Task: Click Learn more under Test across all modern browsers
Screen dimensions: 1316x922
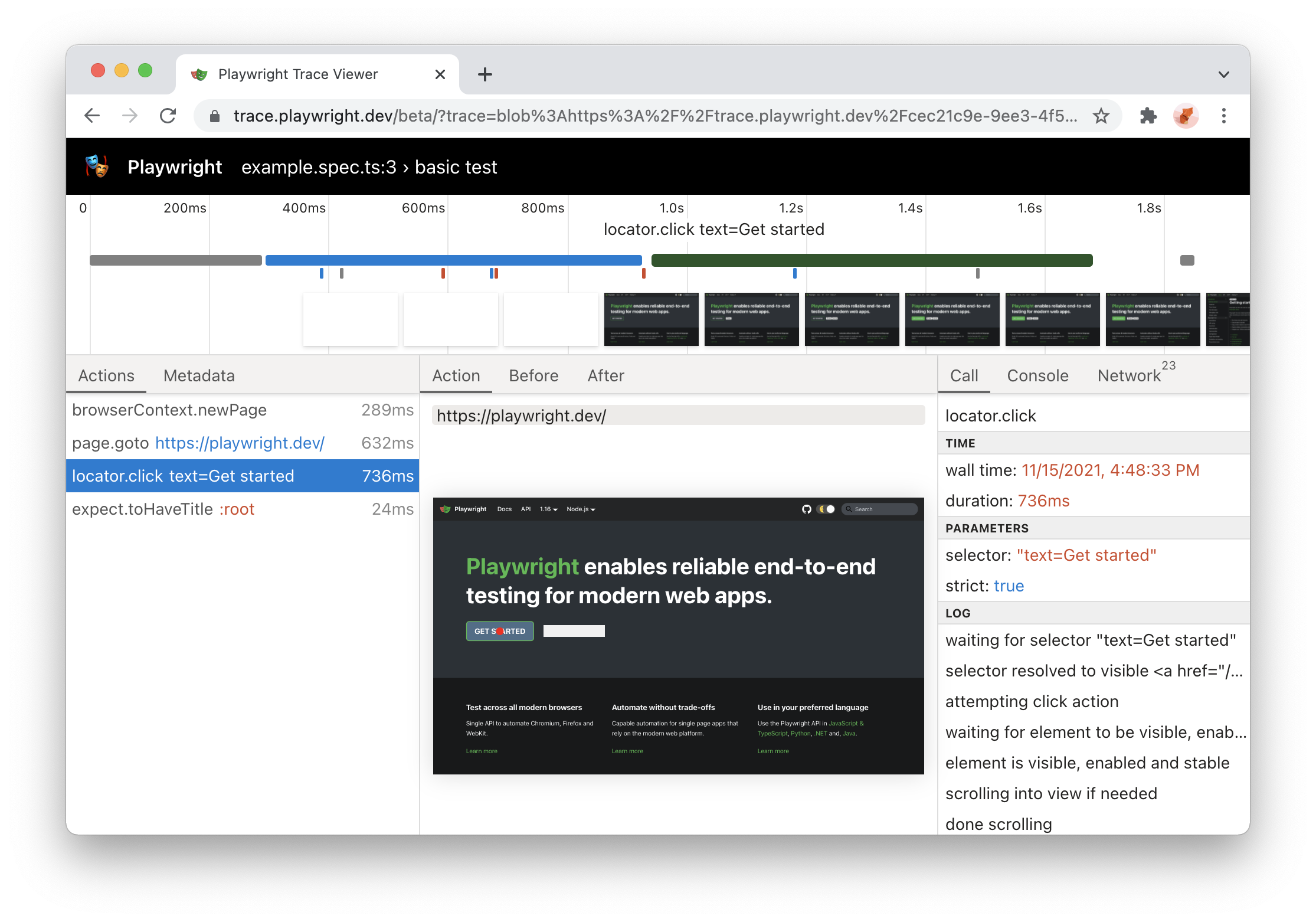Action: click(x=482, y=751)
